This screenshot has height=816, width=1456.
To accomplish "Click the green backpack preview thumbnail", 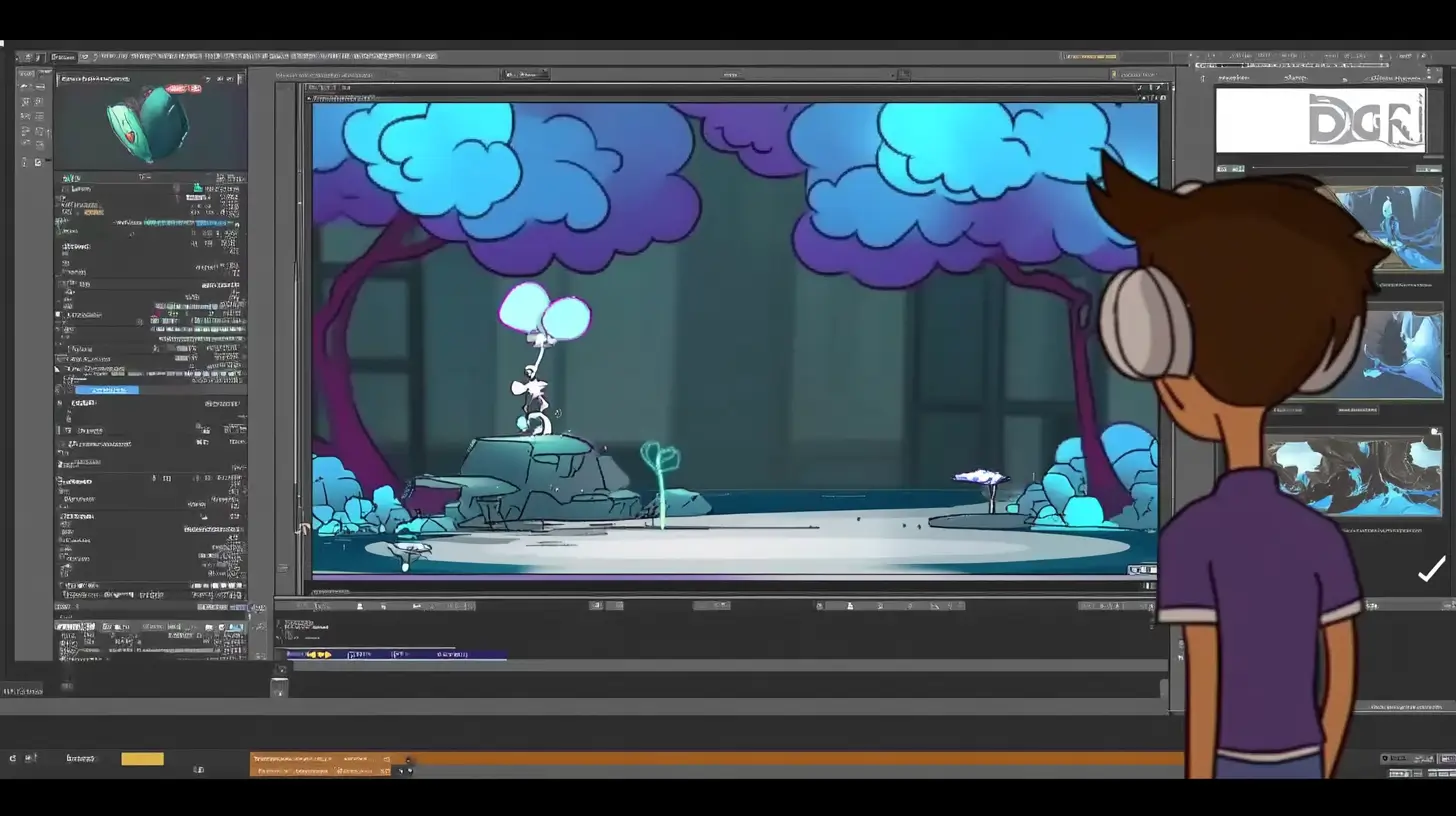I will tap(150, 125).
